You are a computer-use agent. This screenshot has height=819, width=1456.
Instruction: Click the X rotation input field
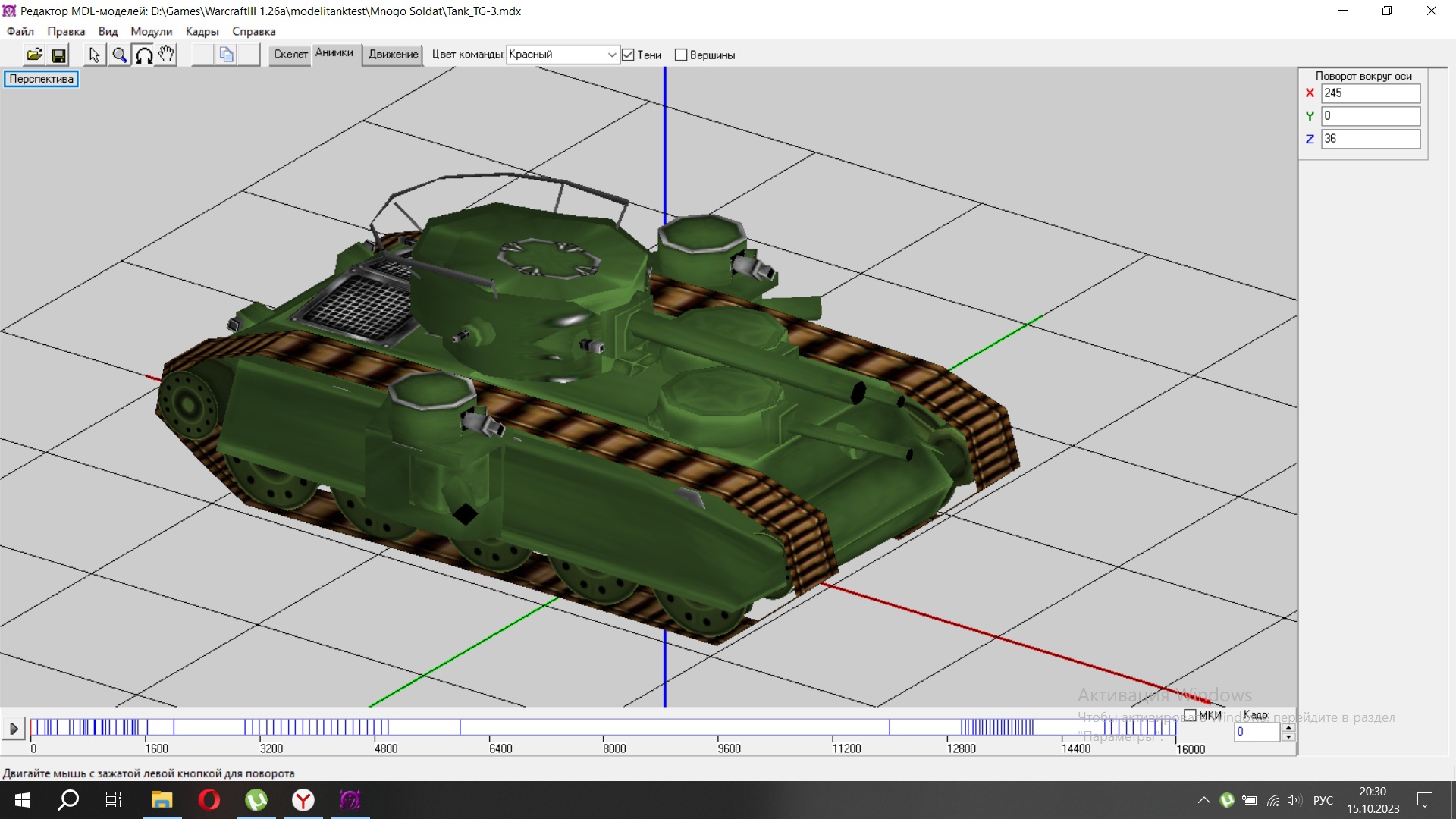click(x=1370, y=93)
